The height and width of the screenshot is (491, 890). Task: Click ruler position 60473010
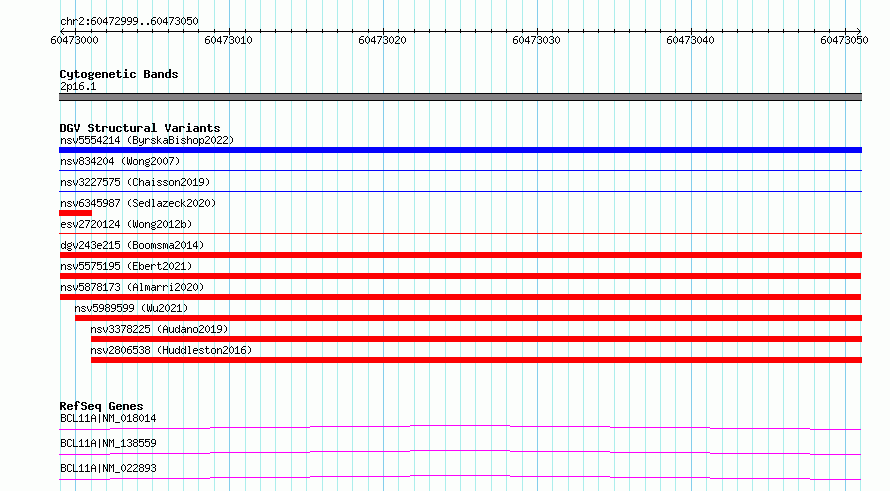click(x=228, y=40)
